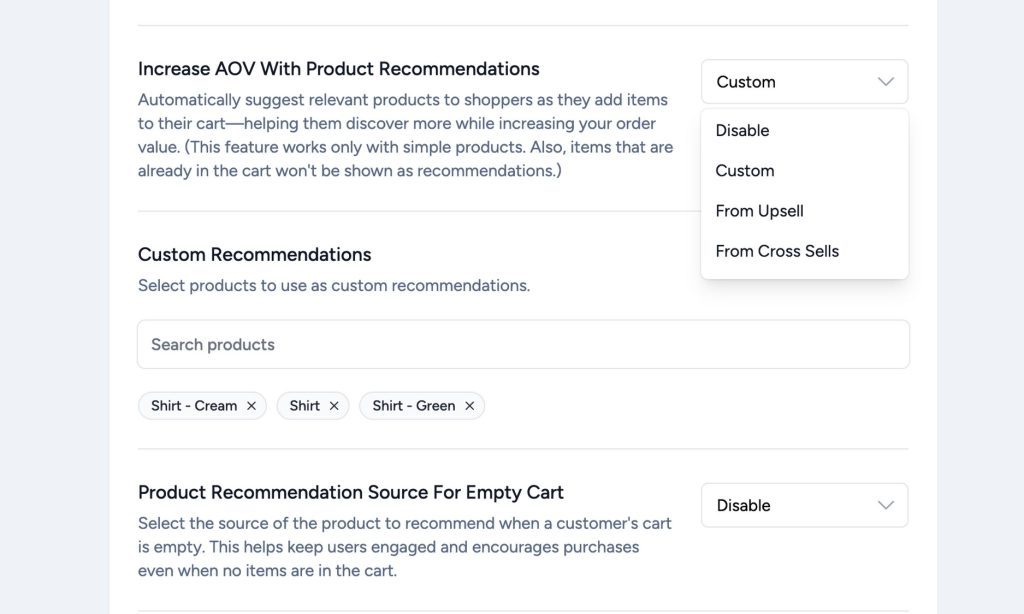Click the 'Select products to use' description text

click(x=333, y=286)
